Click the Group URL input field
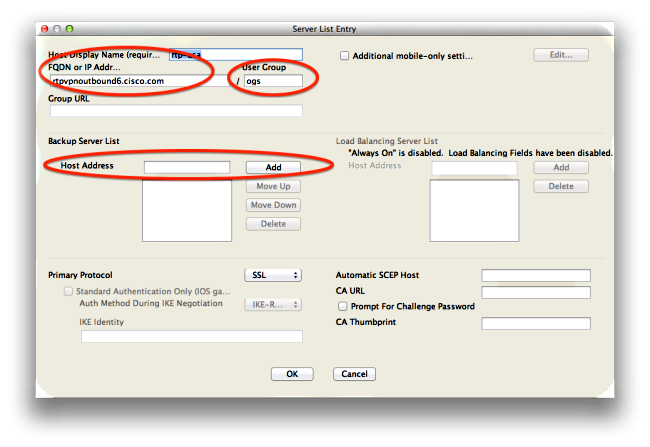The height and width of the screenshot is (447, 650). [176, 110]
